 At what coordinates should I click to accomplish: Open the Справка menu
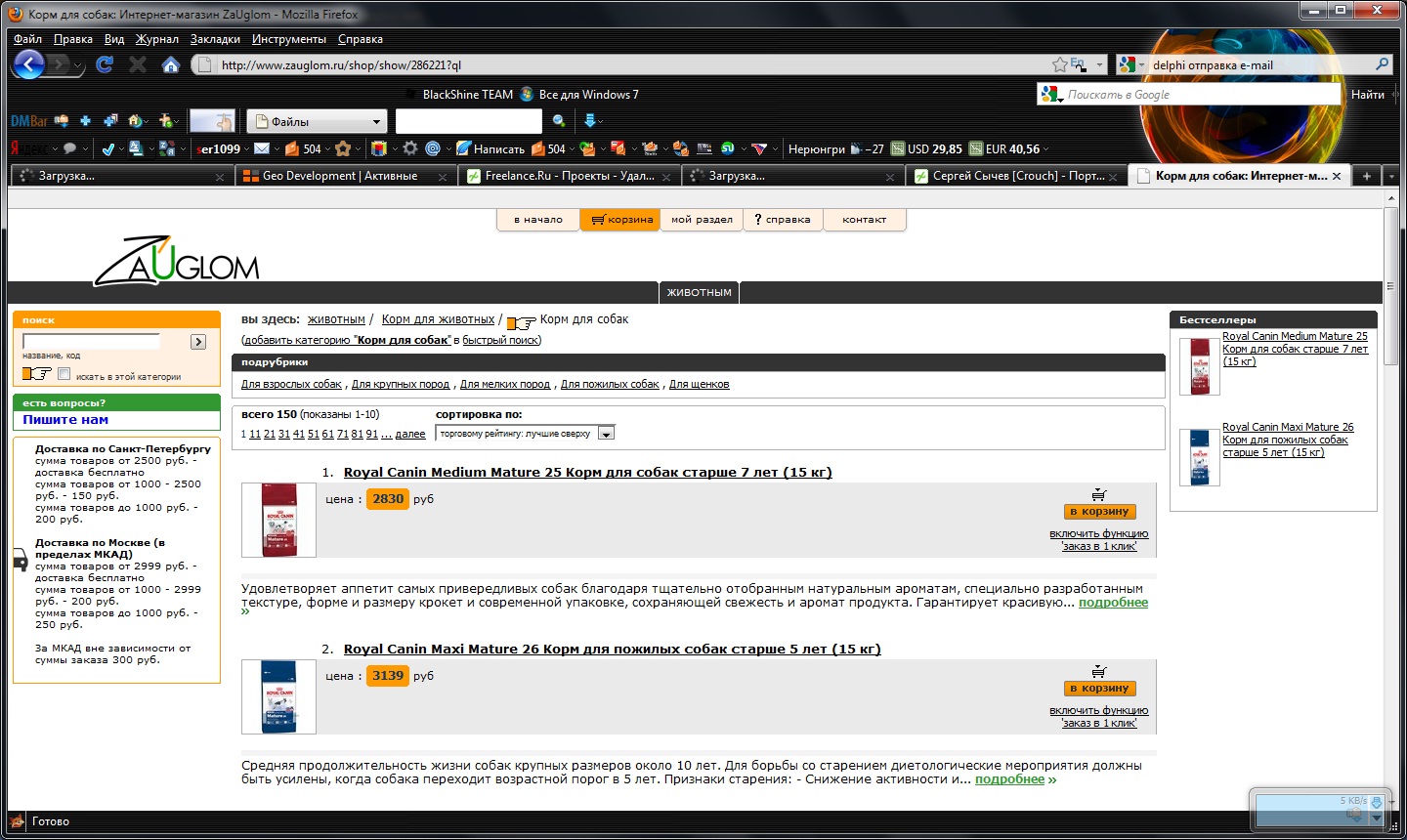tap(361, 39)
